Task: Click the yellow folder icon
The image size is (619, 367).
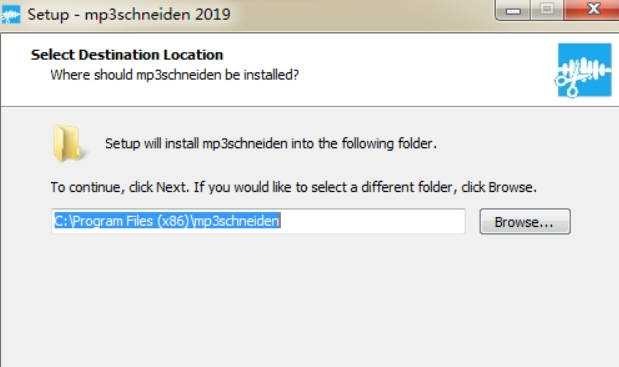Action: 67,143
